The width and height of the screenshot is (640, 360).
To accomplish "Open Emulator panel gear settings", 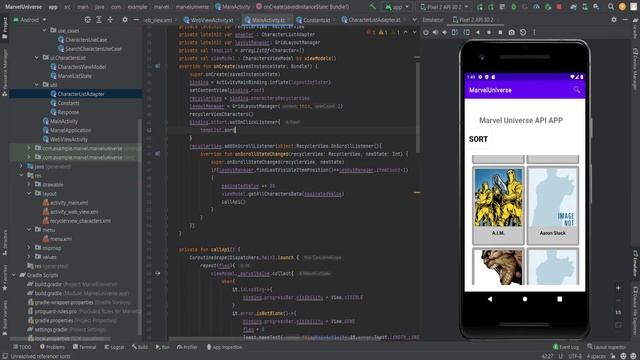I will (614, 20).
